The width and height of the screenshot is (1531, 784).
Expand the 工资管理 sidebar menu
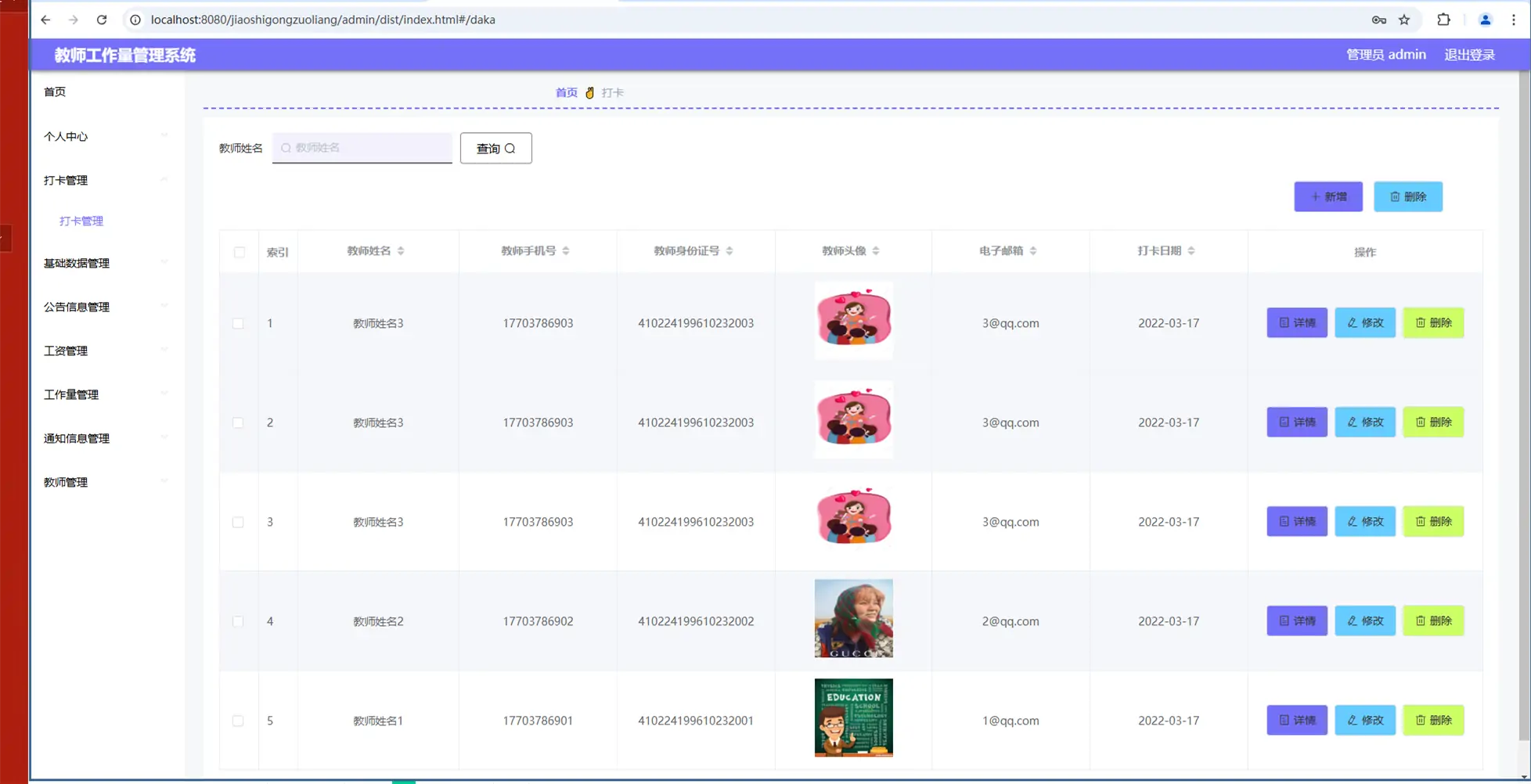click(106, 351)
